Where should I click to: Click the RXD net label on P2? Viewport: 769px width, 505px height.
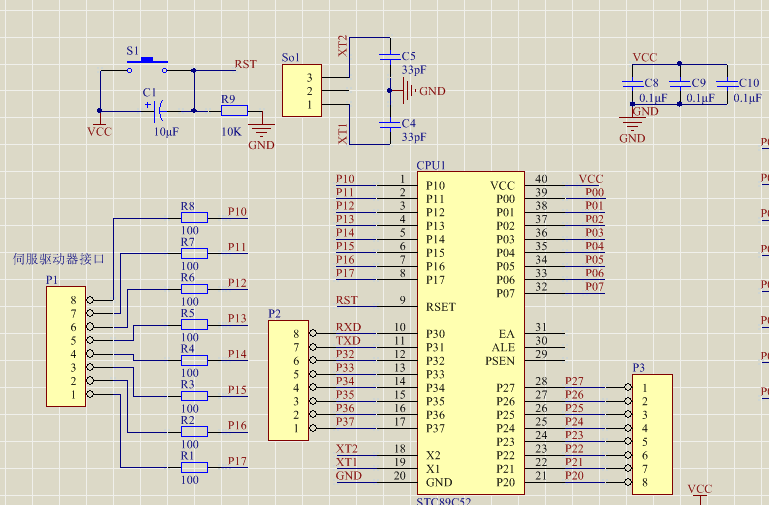(348, 327)
